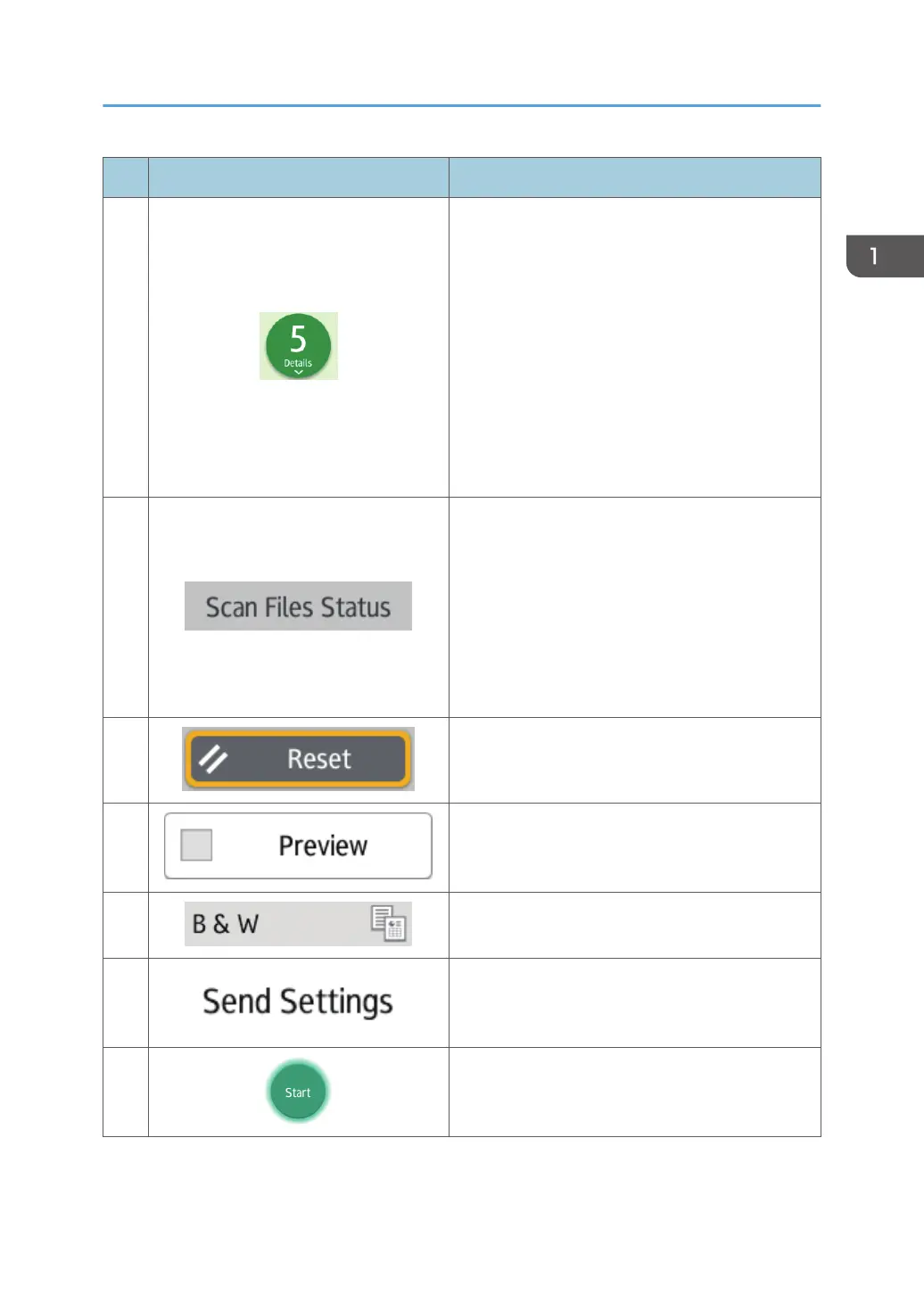Image resolution: width=924 pixels, height=1311 pixels.
Task: Expand the Details chevron under the 5
Action: 299,373
